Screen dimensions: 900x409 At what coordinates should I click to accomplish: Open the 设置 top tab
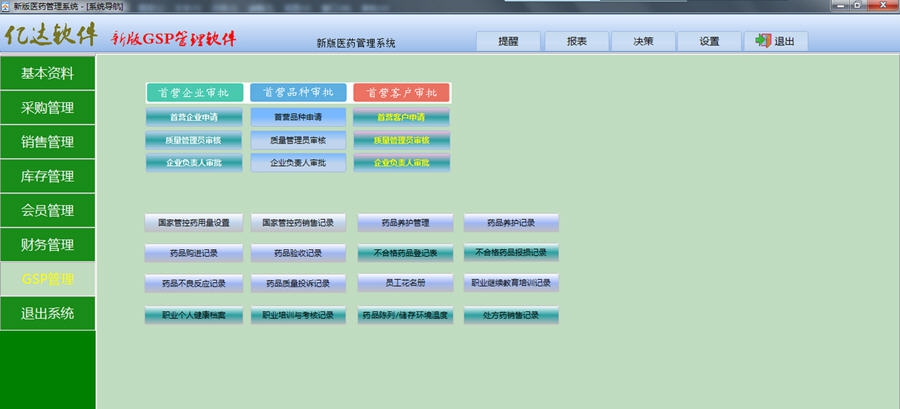(709, 41)
